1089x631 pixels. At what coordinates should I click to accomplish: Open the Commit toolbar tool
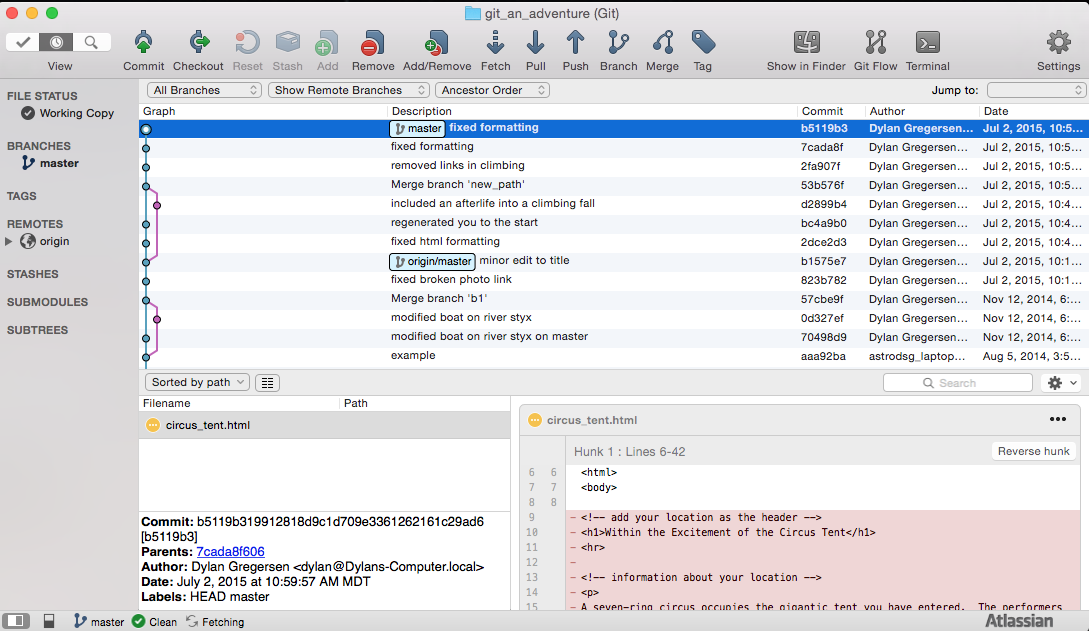[x=143, y=51]
